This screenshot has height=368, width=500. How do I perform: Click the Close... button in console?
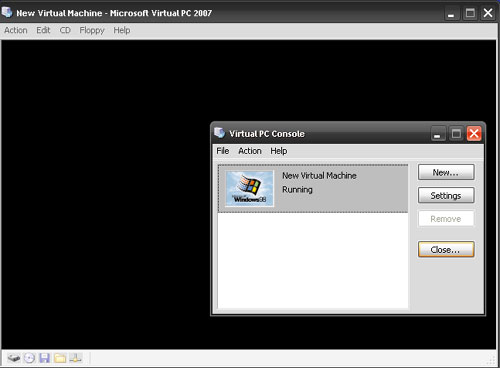point(446,249)
